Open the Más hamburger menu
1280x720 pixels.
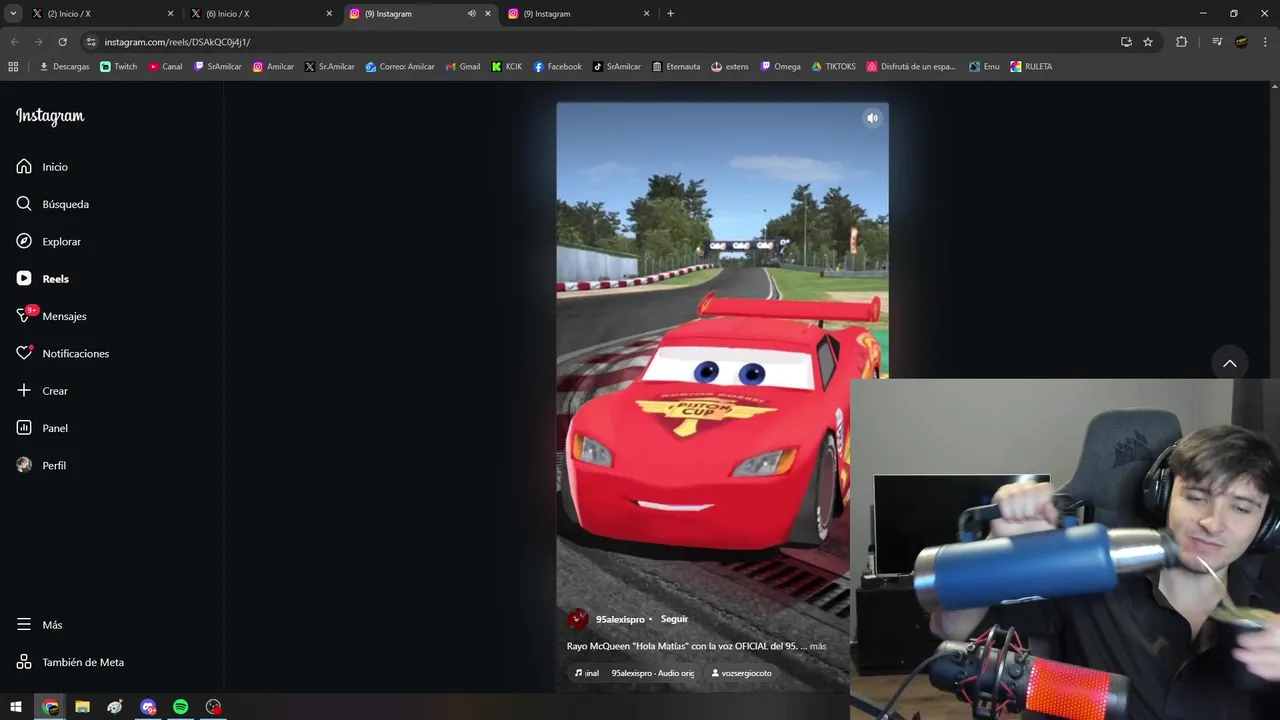pyautogui.click(x=39, y=625)
